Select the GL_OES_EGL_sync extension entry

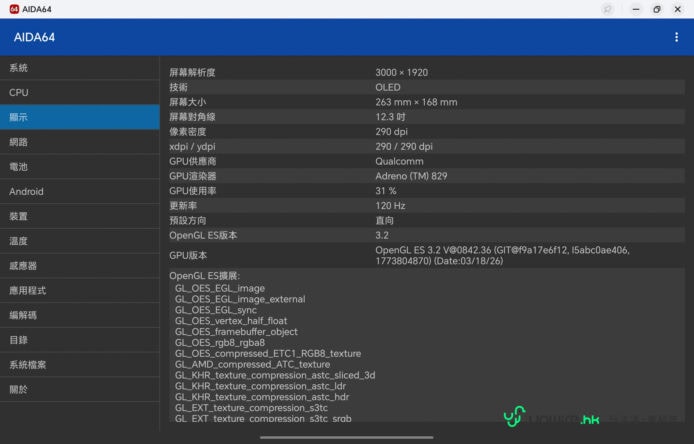pos(216,310)
